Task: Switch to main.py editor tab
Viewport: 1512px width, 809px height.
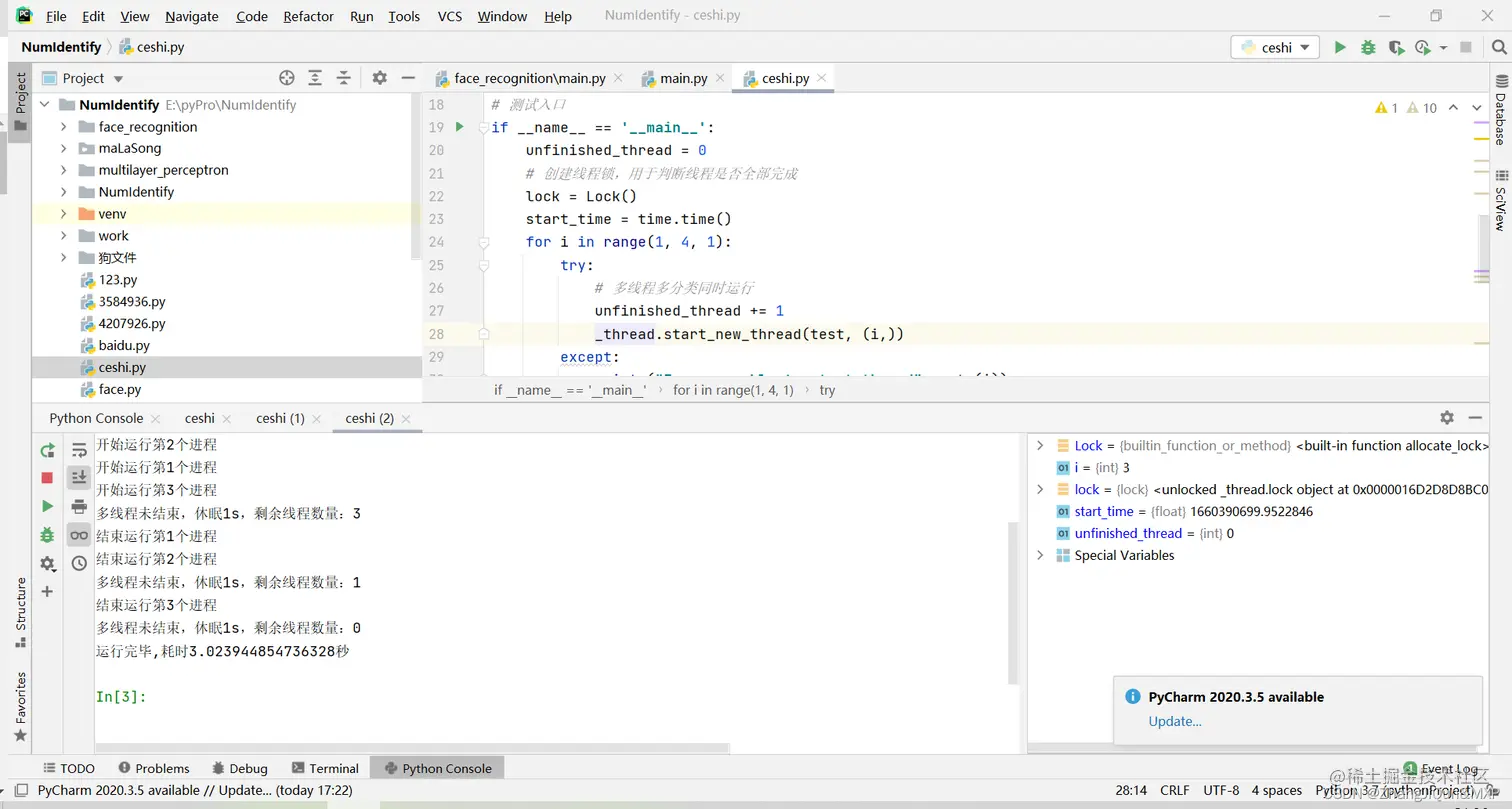Action: [683, 78]
